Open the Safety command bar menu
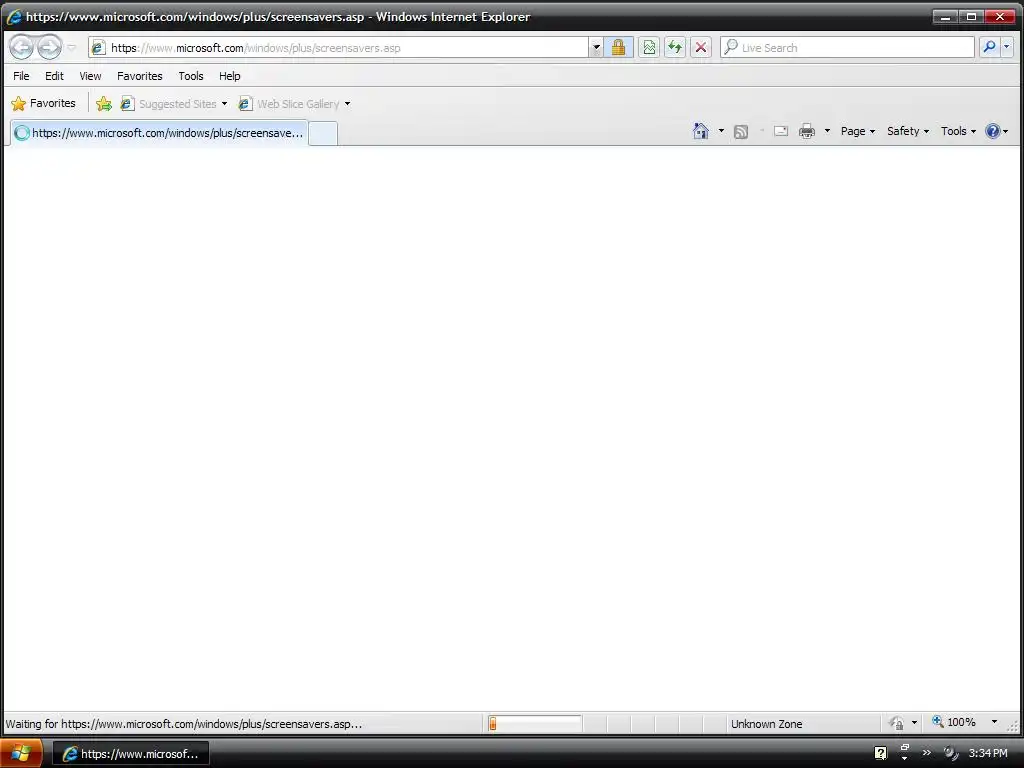Image resolution: width=1024 pixels, height=768 pixels. point(908,131)
